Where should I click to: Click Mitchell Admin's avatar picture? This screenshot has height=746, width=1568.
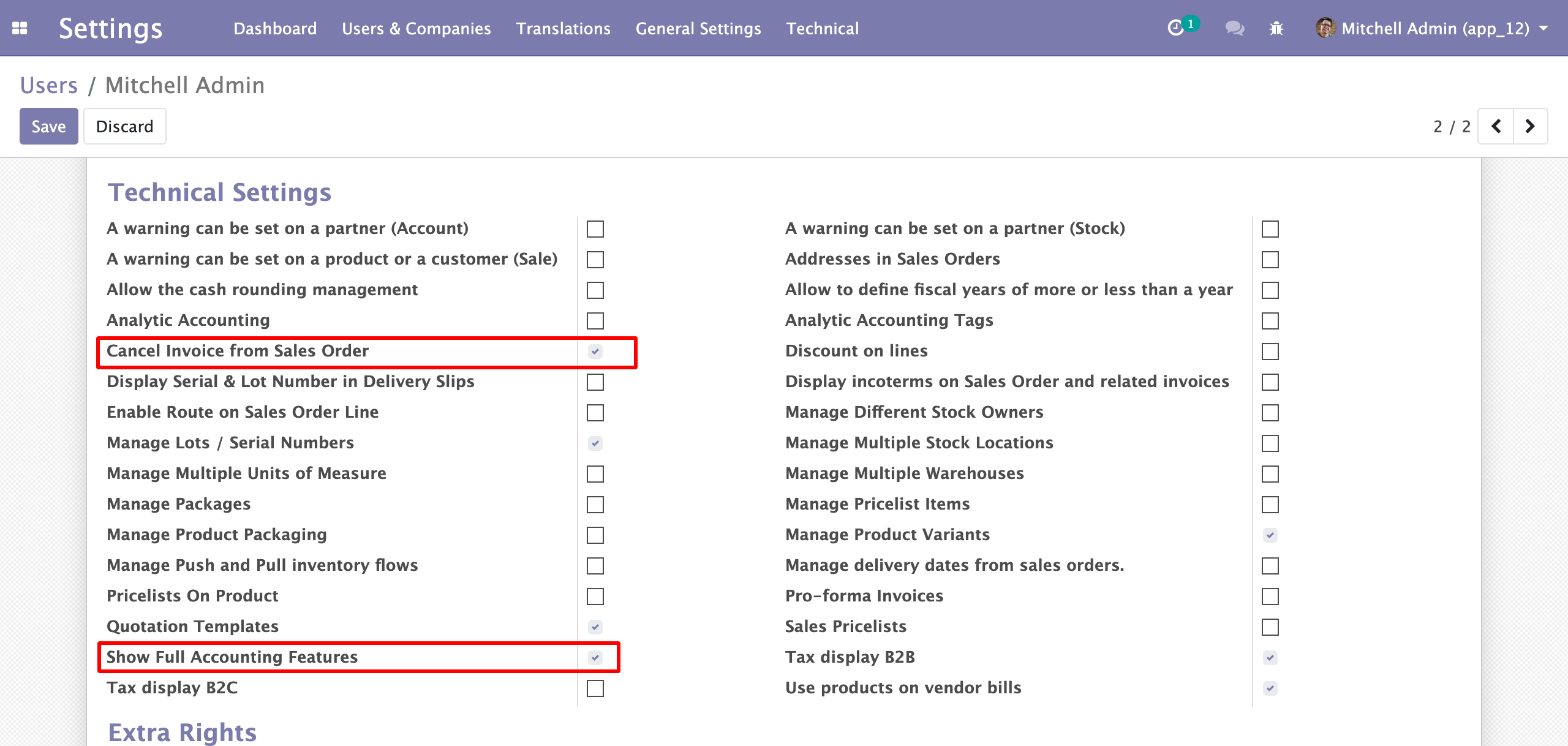pos(1325,28)
